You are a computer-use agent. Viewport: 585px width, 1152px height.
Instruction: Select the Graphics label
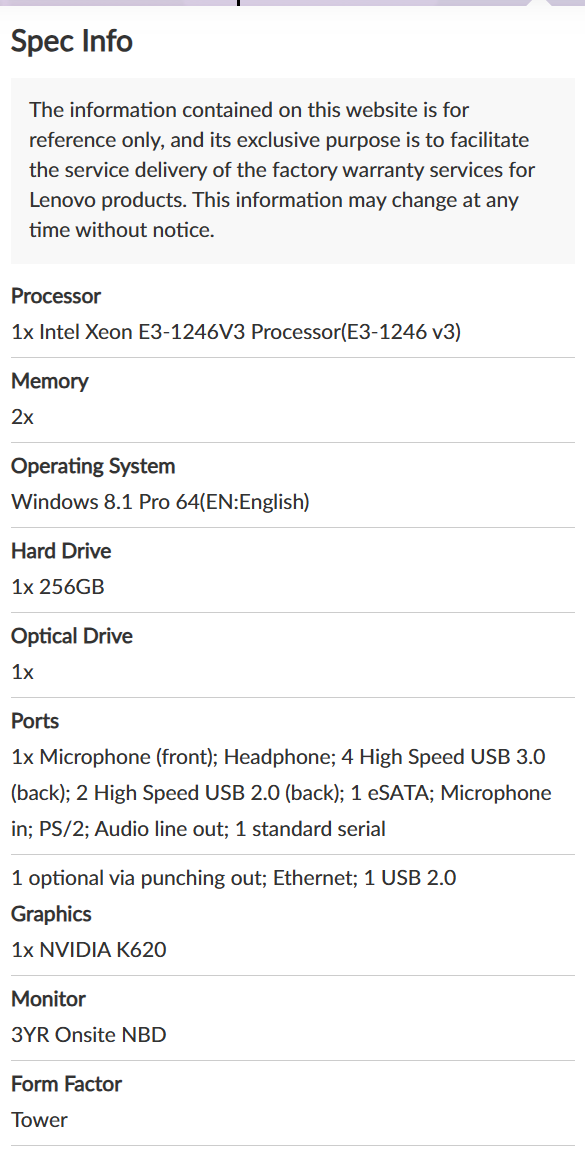point(51,914)
